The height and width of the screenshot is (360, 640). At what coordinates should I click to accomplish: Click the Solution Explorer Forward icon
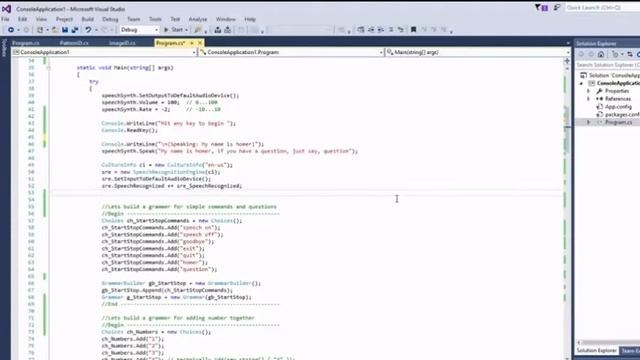pos(591,54)
